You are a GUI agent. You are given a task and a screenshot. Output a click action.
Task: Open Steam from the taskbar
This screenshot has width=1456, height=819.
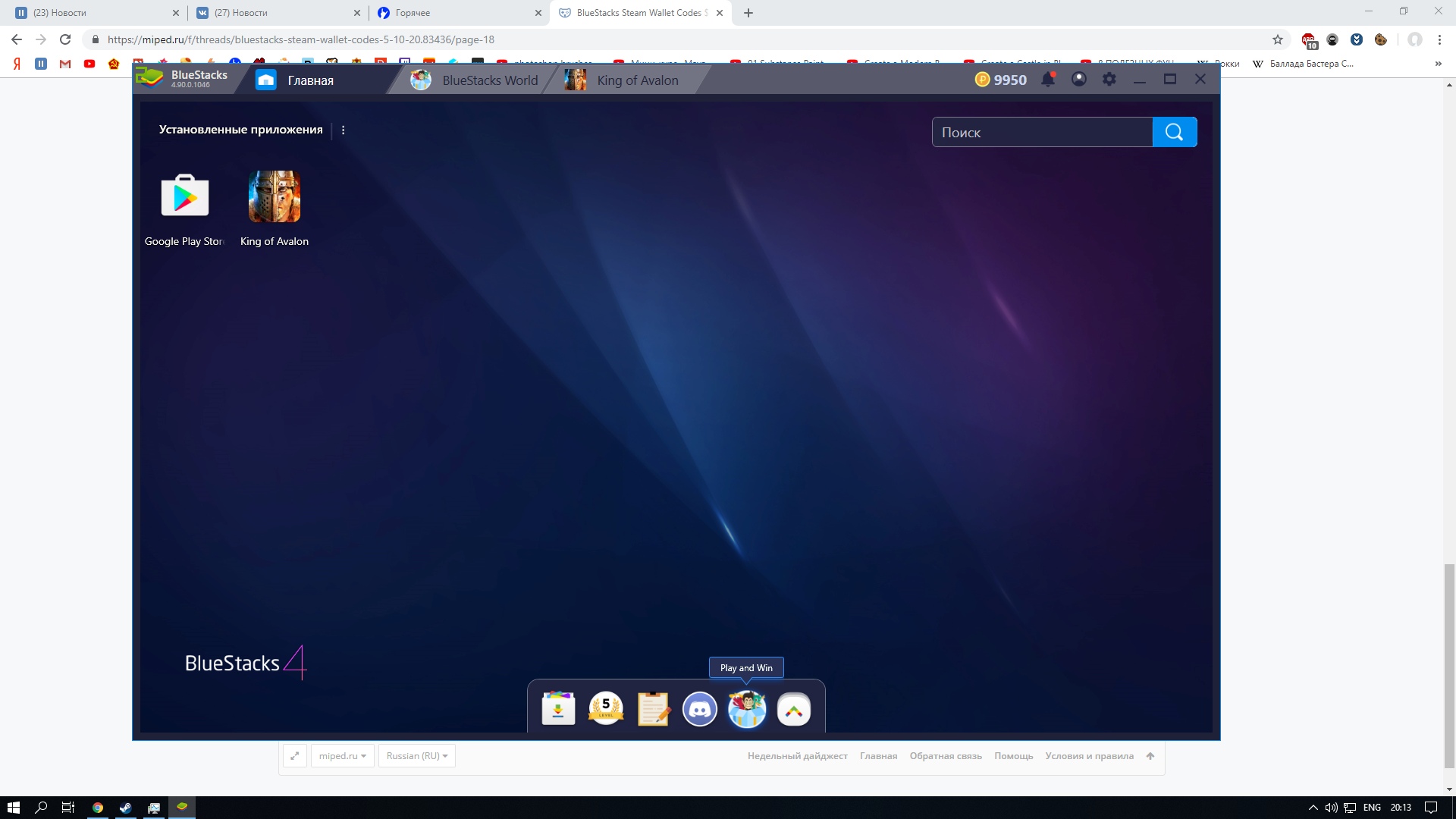[x=126, y=808]
